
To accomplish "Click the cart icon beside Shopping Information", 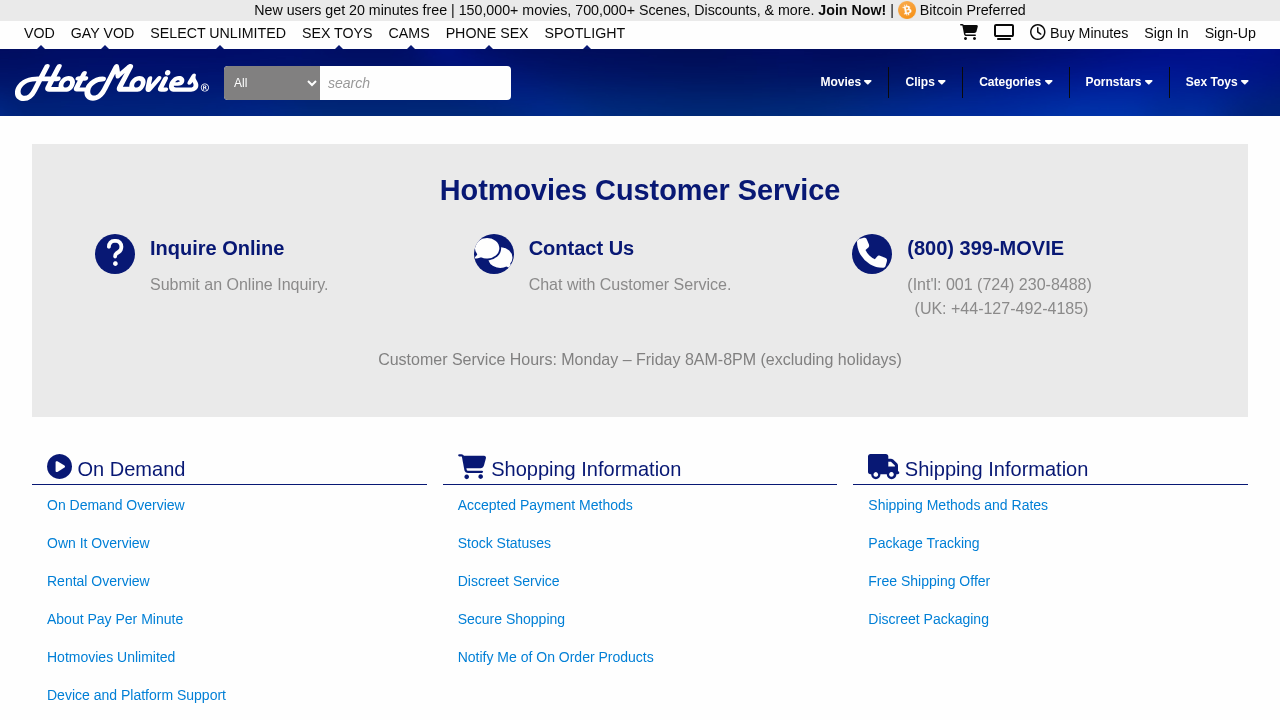I will point(472,467).
